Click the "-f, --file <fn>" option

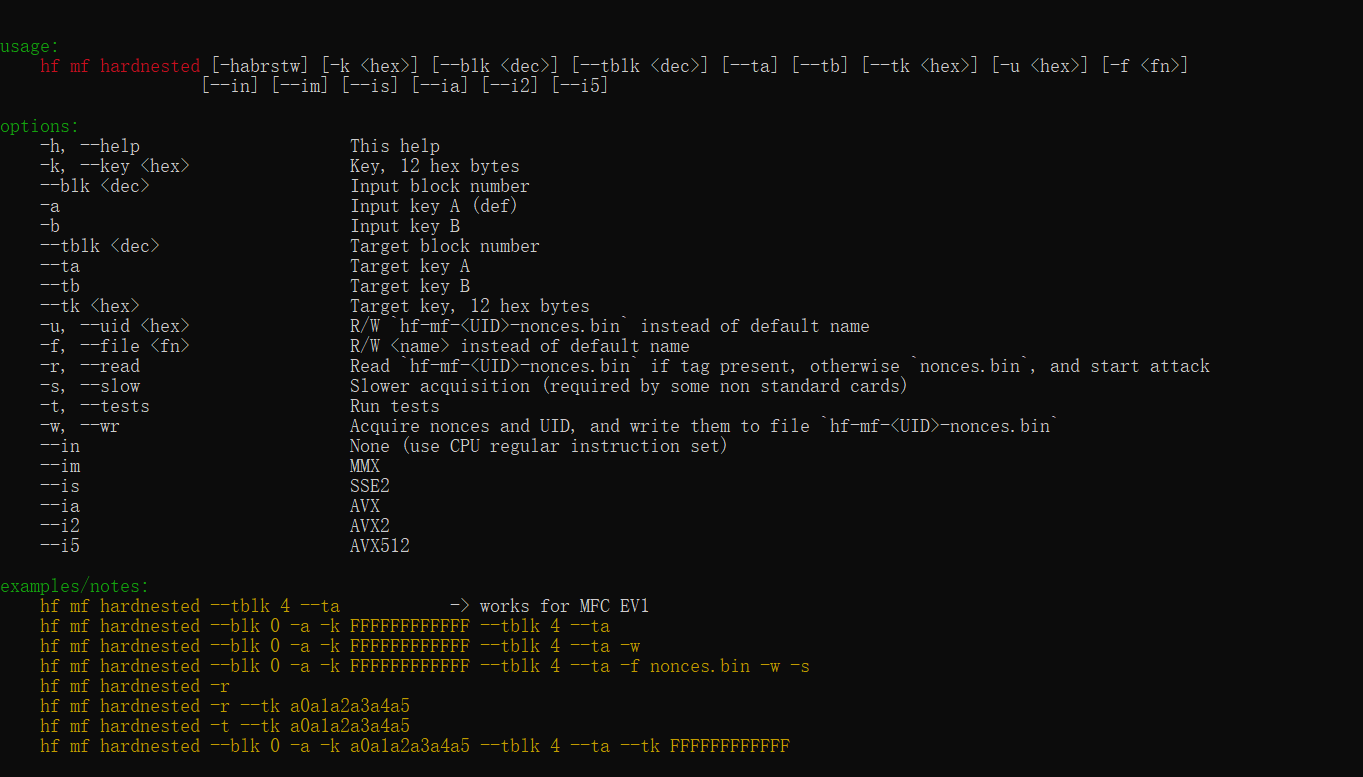114,346
